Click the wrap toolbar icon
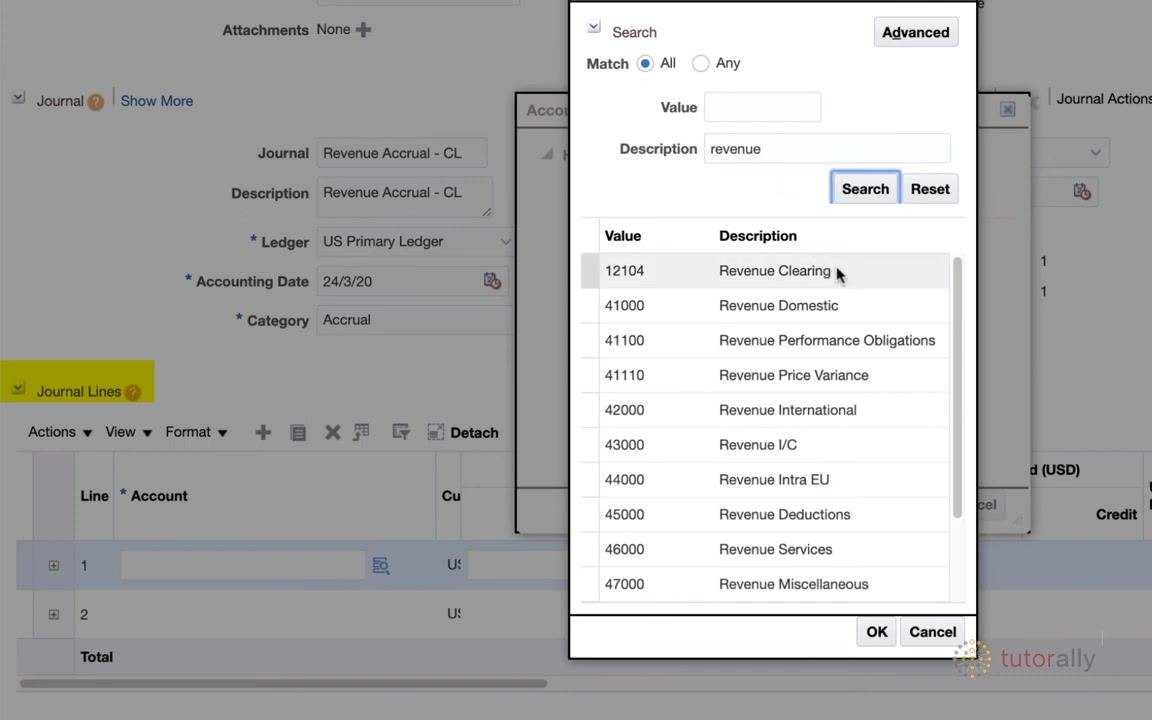Image resolution: width=1152 pixels, height=720 pixels. [400, 432]
